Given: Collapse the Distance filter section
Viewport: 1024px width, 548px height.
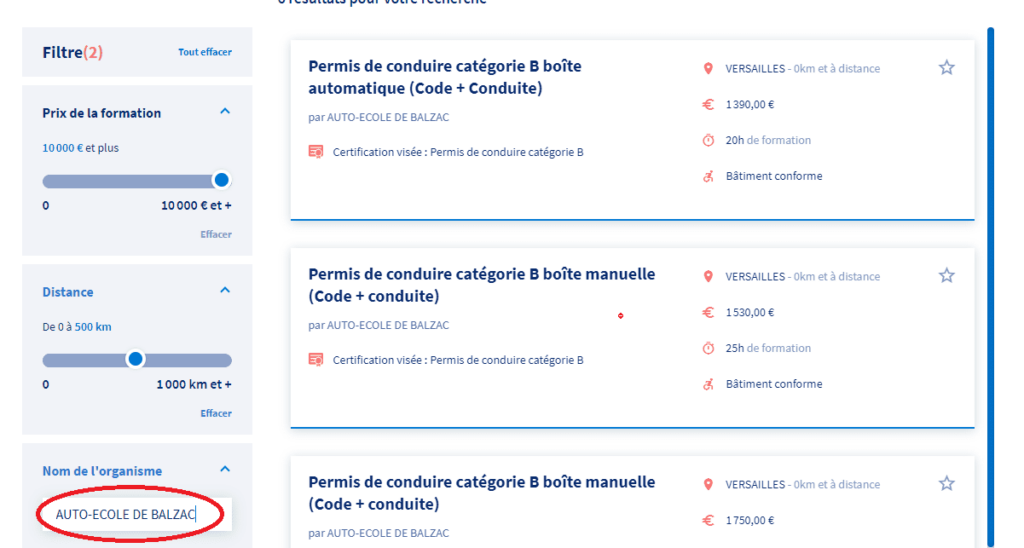Looking at the screenshot, I should [225, 291].
